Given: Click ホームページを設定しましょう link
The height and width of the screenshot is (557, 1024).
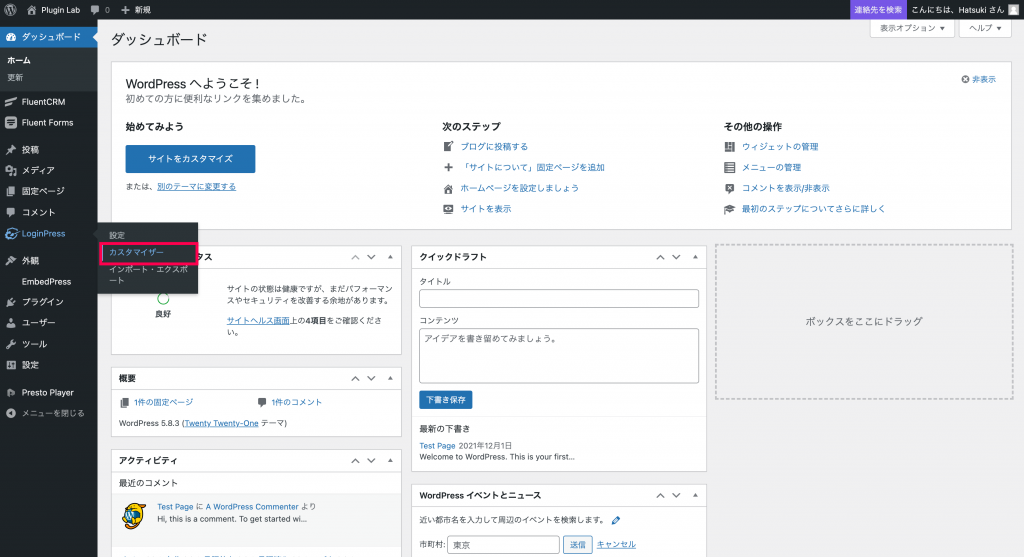Looking at the screenshot, I should click(519, 188).
